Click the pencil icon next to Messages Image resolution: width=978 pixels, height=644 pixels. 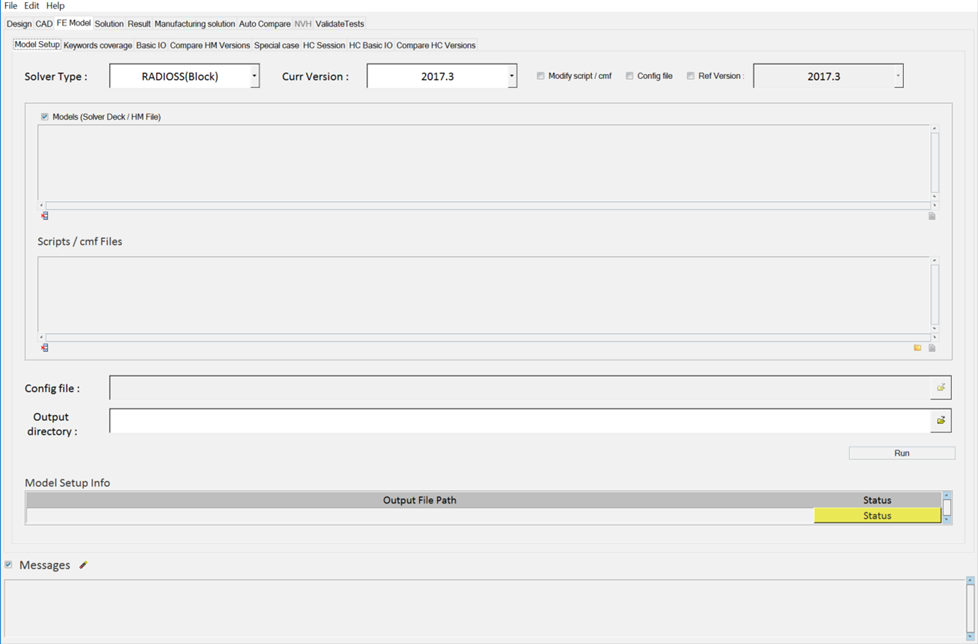tap(83, 565)
